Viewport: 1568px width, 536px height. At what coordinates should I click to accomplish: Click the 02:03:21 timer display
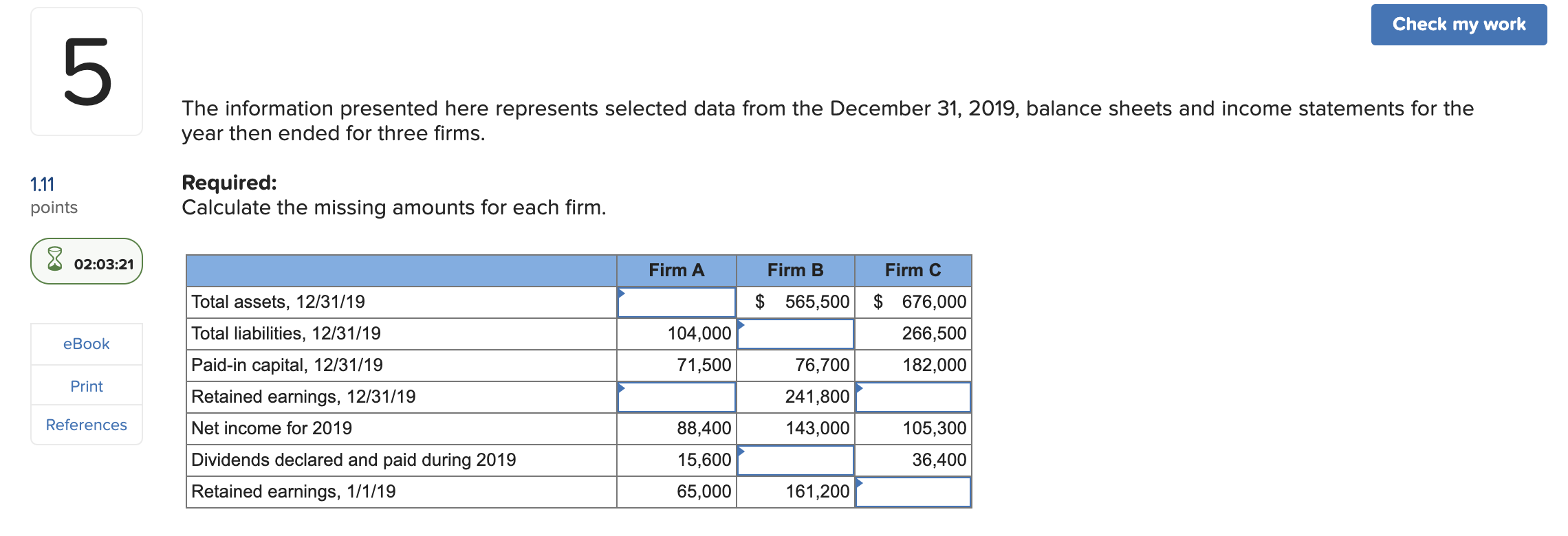(104, 264)
